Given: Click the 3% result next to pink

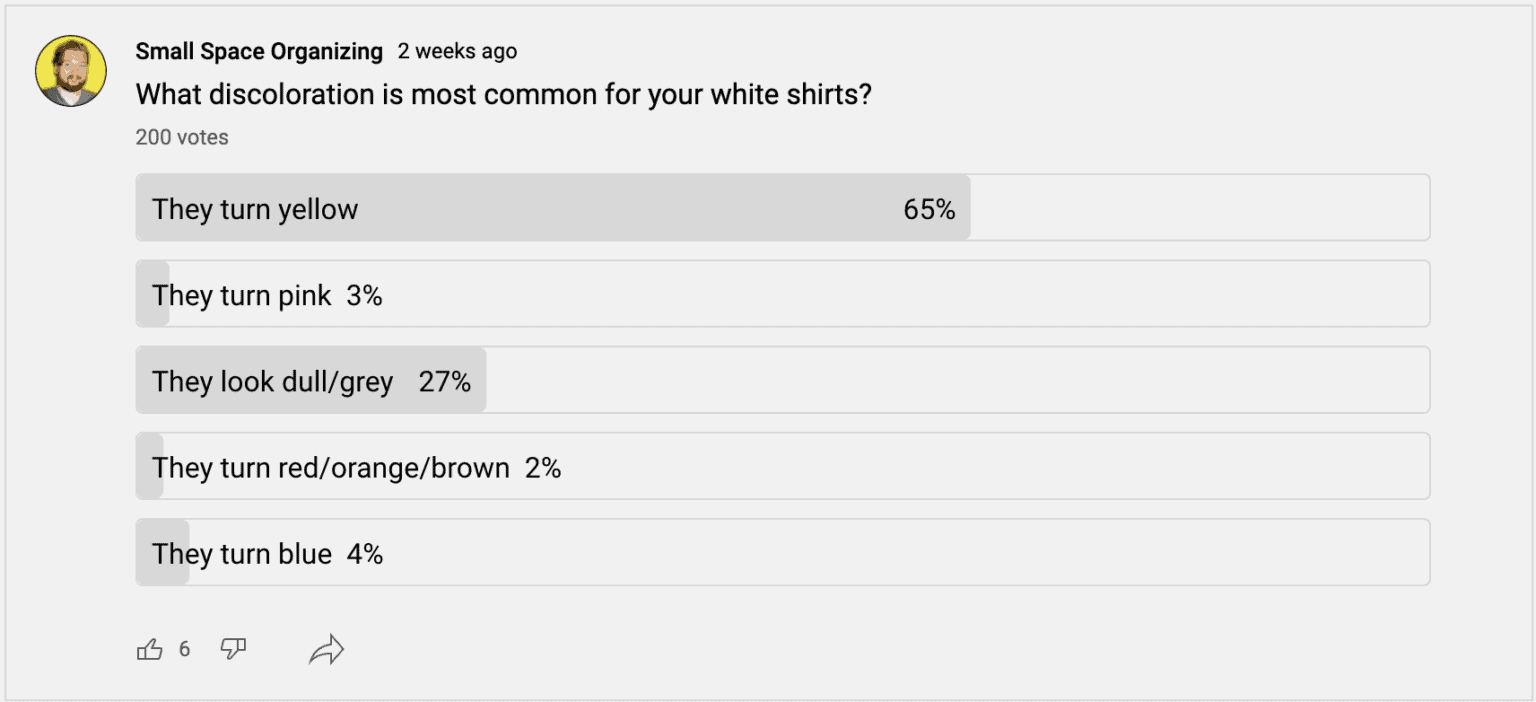Looking at the screenshot, I should click(364, 295).
